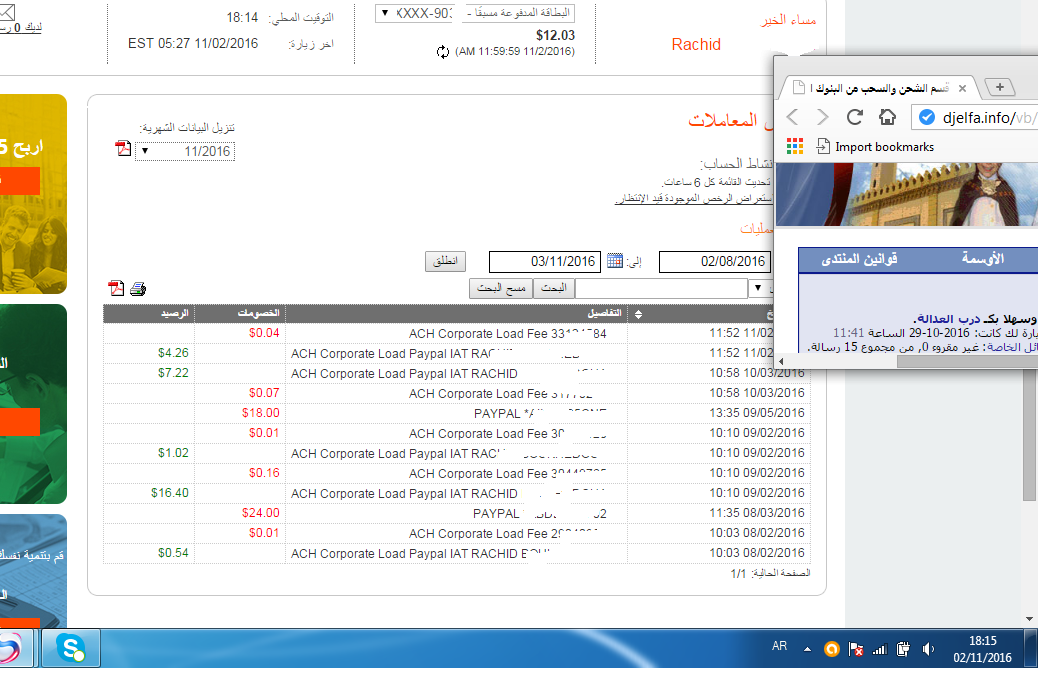
Task: Open the pending authorizations link under account activity
Action: pos(693,198)
